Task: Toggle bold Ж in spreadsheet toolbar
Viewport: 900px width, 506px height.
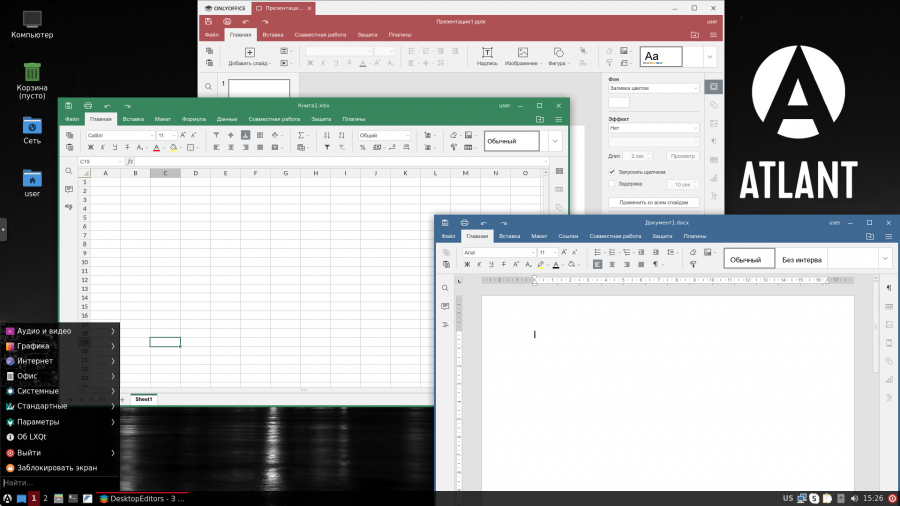Action: 90,147
